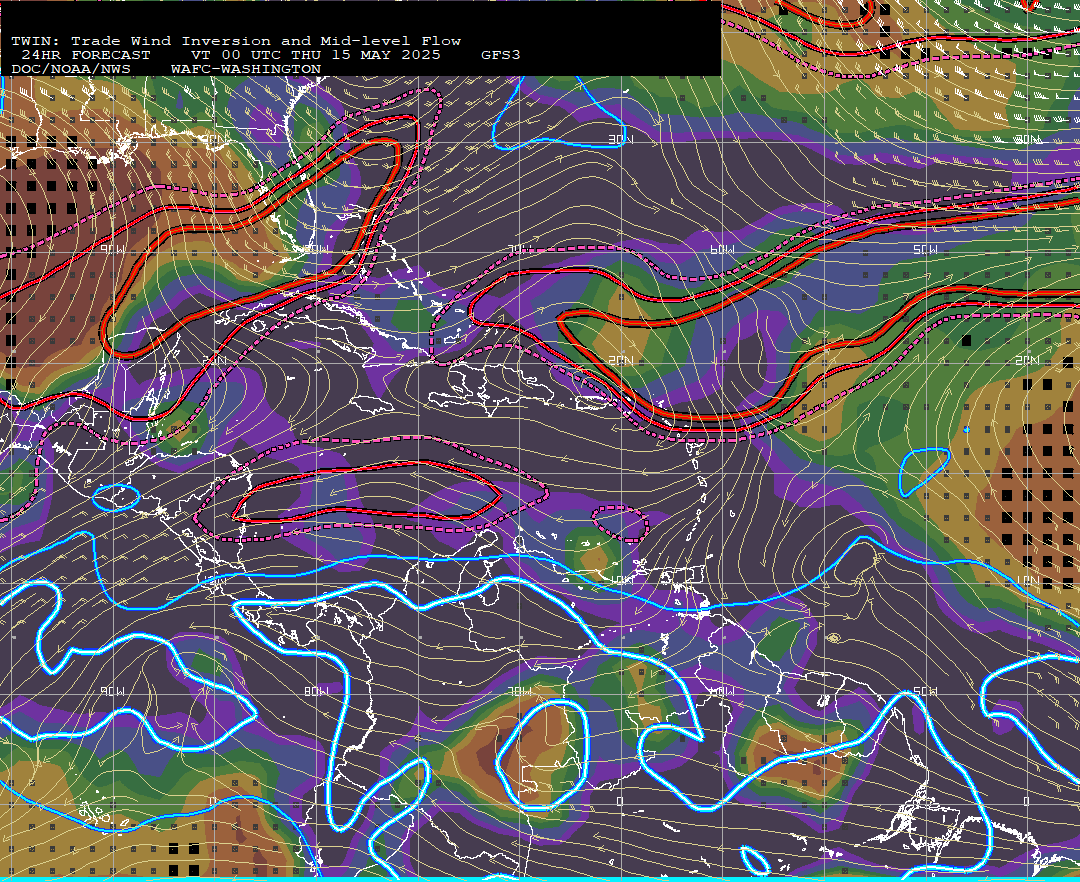The image size is (1080, 882).
Task: Click the '30N' latitude label below the header
Action: [x=621, y=140]
